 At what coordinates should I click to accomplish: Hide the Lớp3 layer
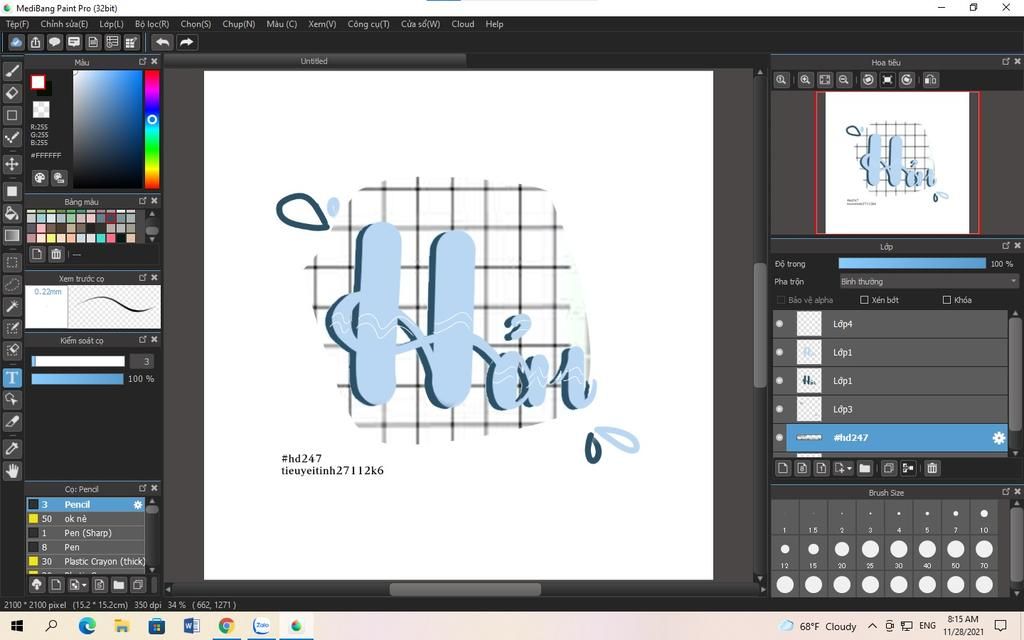[x=780, y=409]
